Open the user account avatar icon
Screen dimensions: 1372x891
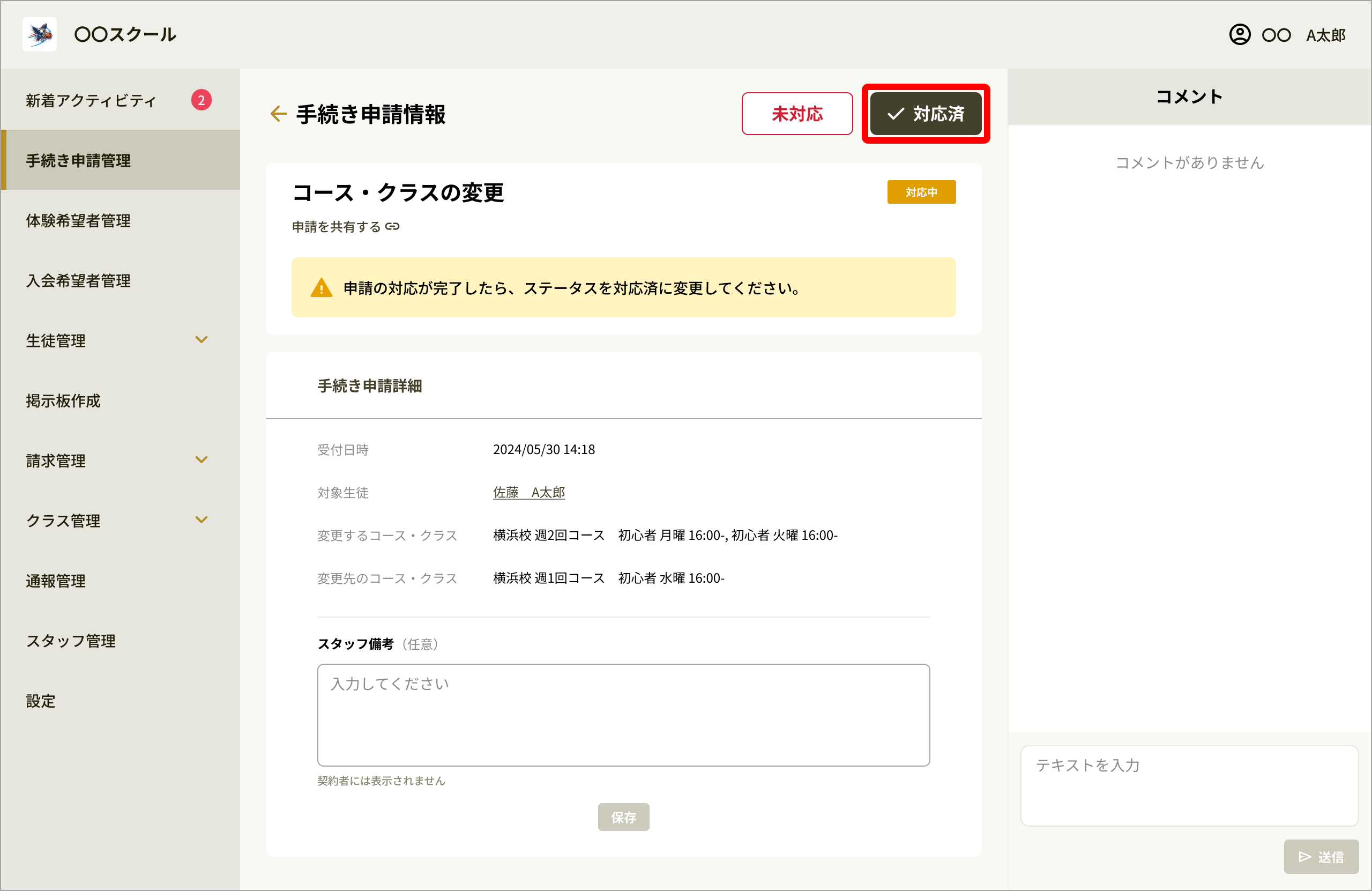click(x=1240, y=35)
